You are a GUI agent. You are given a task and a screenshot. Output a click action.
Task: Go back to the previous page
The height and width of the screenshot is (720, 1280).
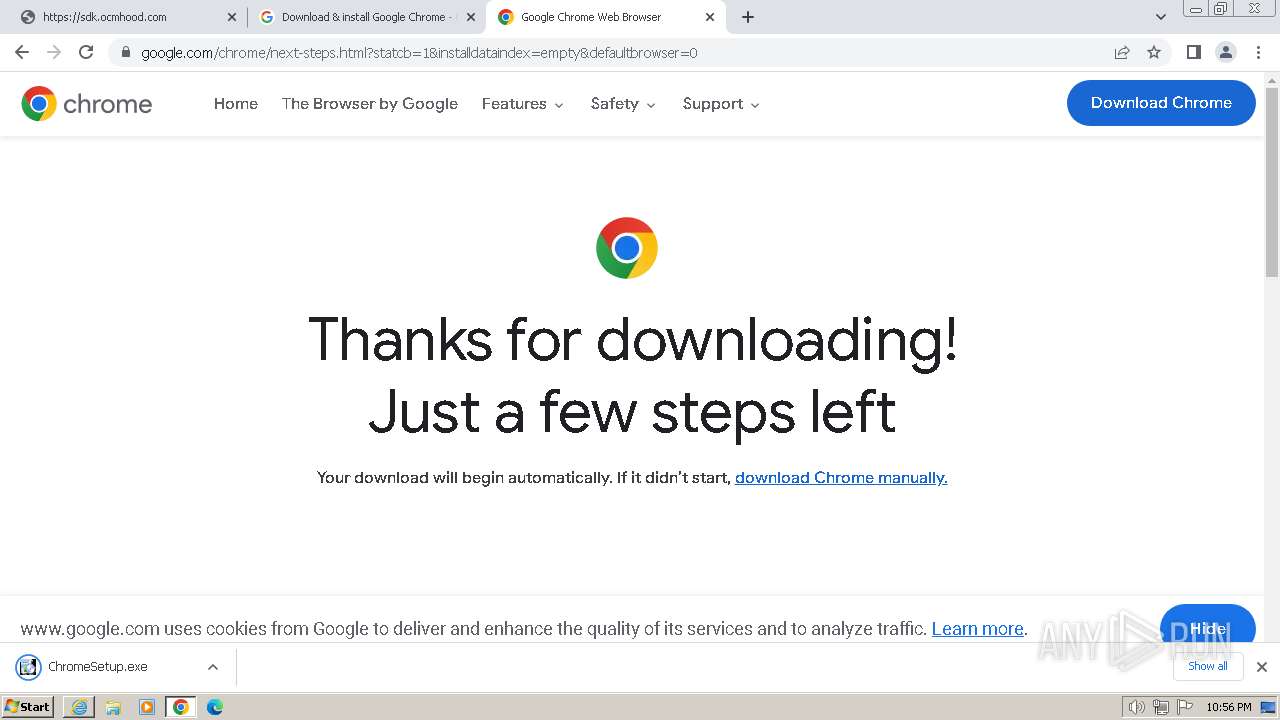pyautogui.click(x=22, y=52)
